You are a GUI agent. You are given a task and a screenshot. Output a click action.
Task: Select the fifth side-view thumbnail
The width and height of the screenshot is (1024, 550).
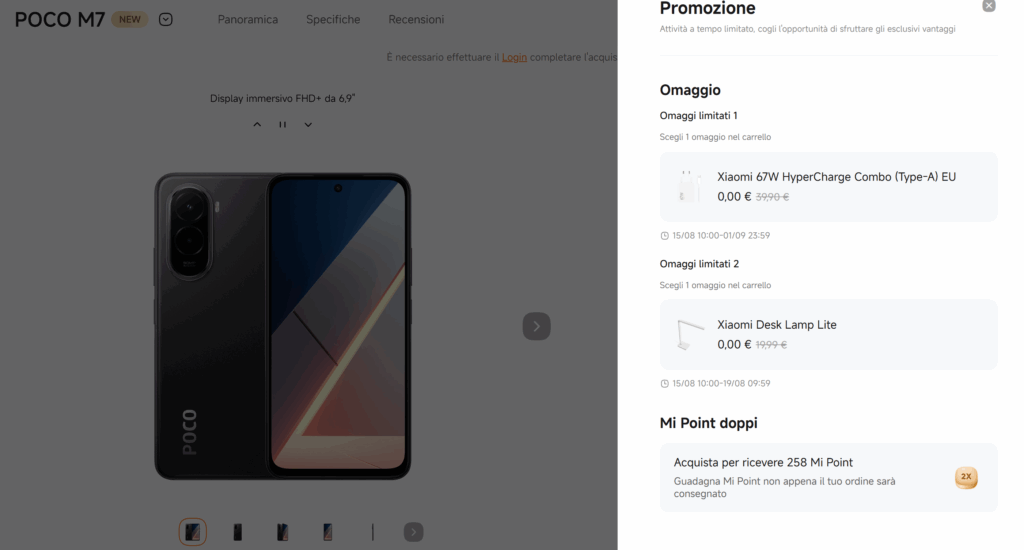373,532
